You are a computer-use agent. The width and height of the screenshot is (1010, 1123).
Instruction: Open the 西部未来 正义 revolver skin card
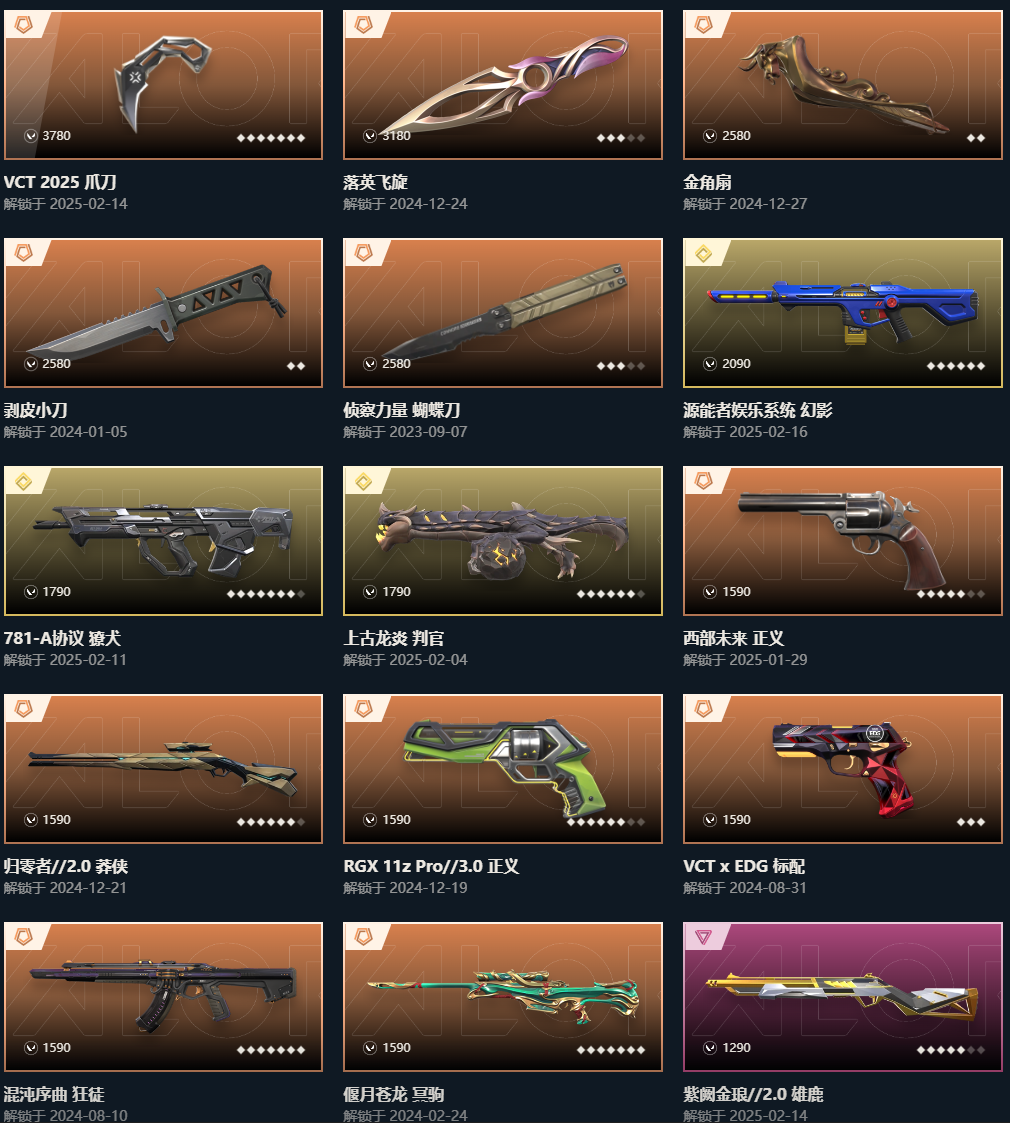tap(842, 541)
